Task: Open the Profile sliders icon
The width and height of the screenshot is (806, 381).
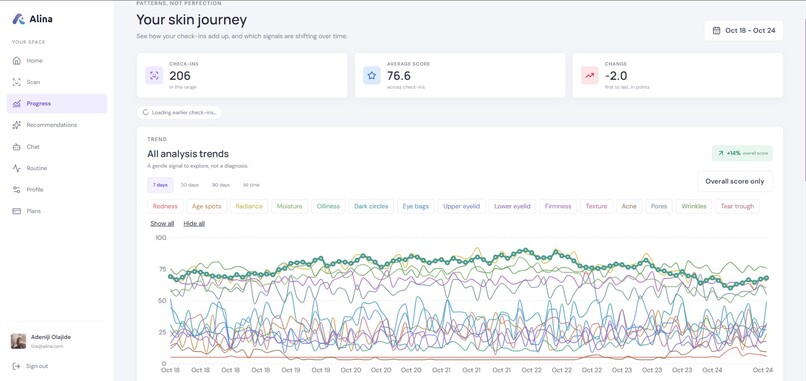Action: point(16,190)
